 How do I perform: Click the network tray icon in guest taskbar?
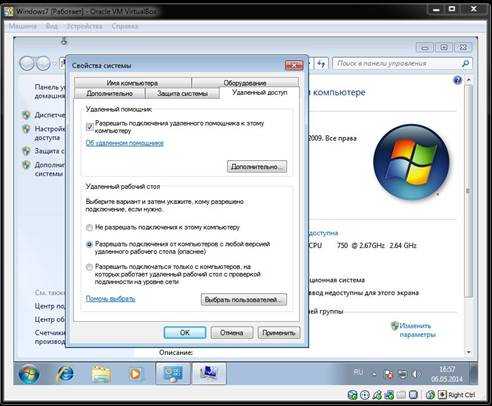point(403,374)
